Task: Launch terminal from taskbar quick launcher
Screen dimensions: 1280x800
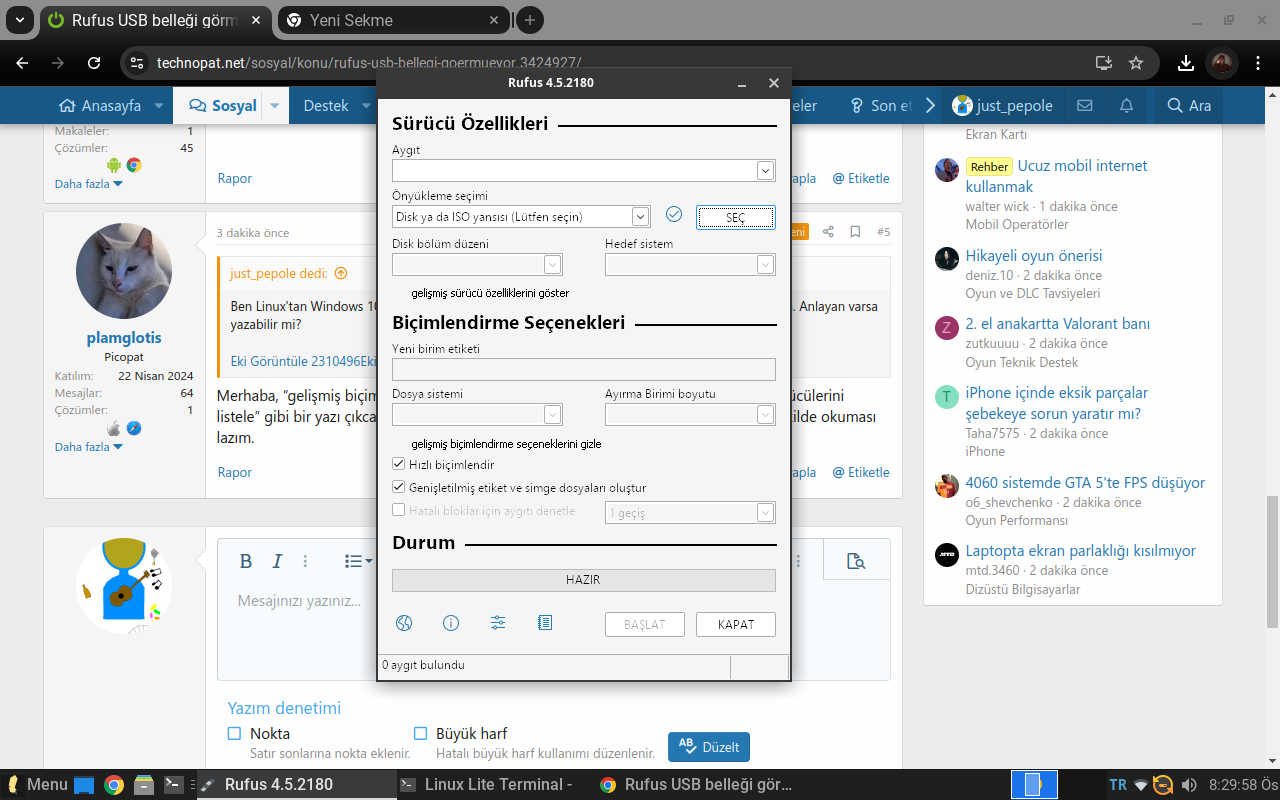Action: pos(174,785)
